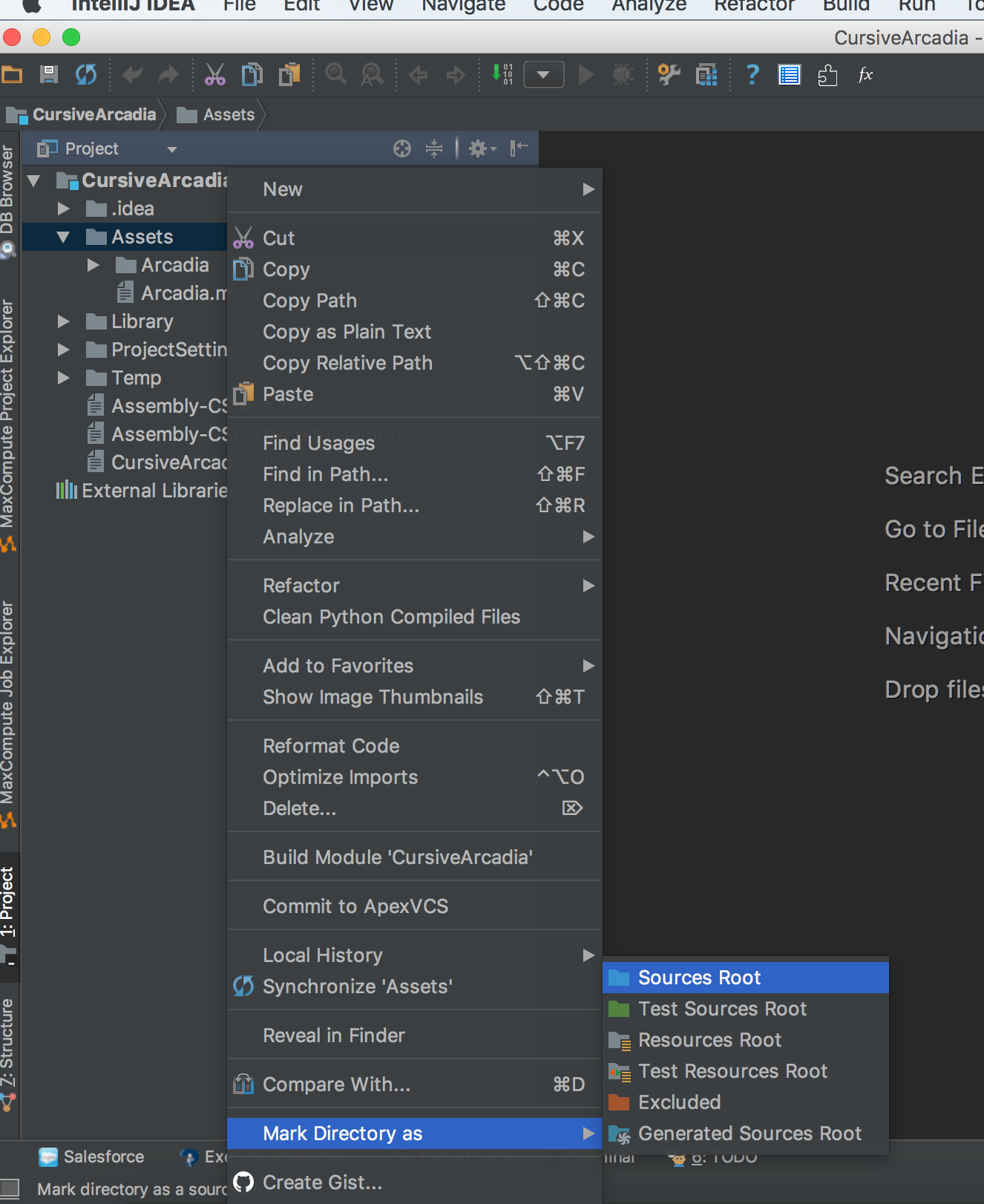
Task: Click the Synchronize toolbar icon
Action: (x=86, y=75)
